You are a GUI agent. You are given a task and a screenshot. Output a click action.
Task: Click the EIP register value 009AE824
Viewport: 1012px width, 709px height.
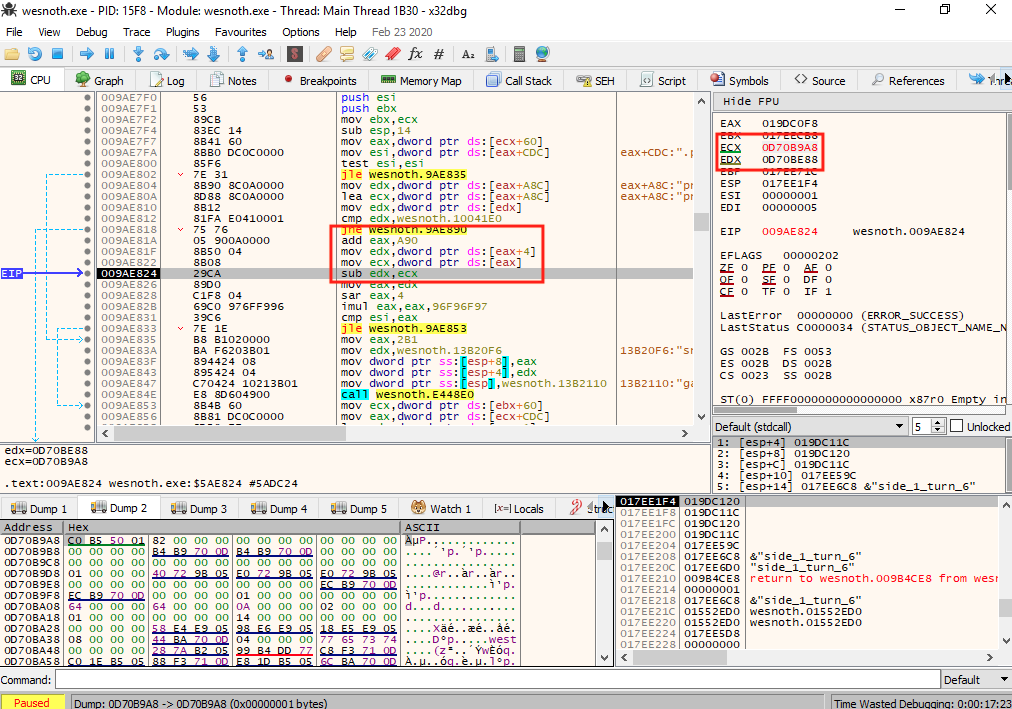[x=789, y=231]
